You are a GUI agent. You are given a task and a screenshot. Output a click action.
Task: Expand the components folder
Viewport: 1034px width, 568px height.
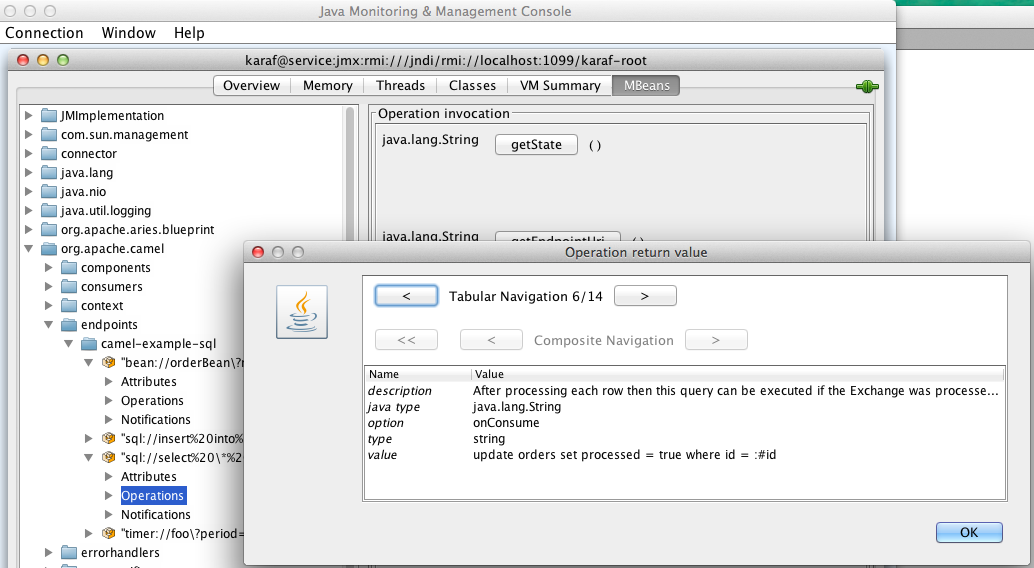pyautogui.click(x=48, y=268)
